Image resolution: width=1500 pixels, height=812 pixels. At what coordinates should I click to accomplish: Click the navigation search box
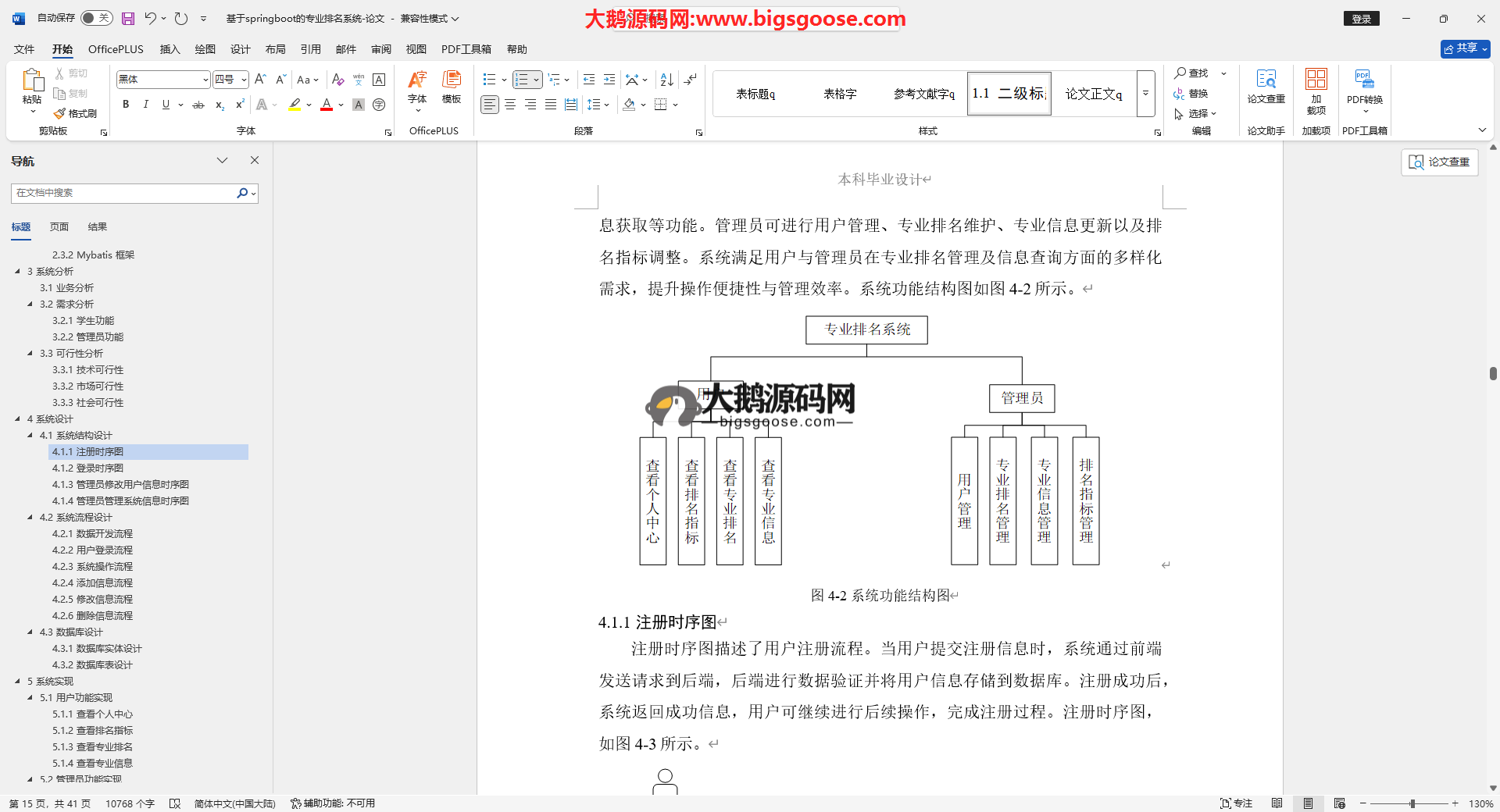click(x=125, y=193)
